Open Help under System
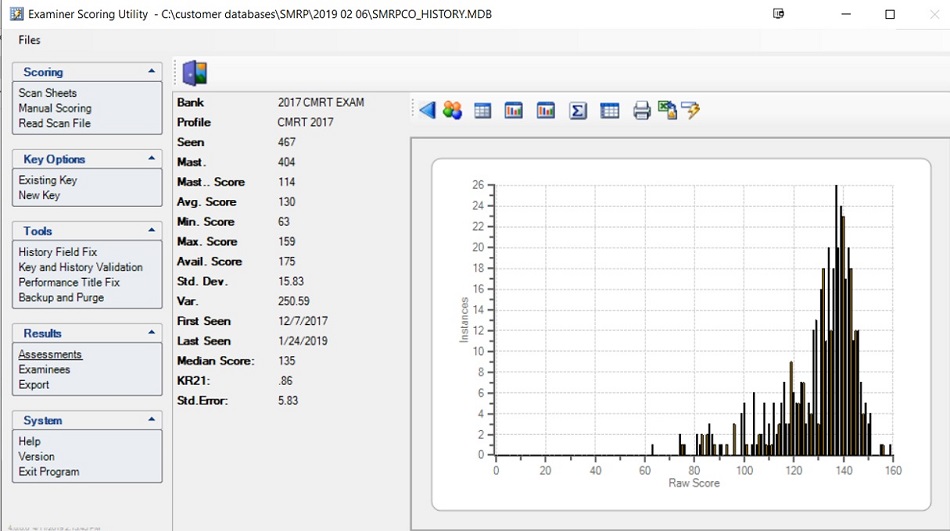This screenshot has height=531, width=950. 29,441
